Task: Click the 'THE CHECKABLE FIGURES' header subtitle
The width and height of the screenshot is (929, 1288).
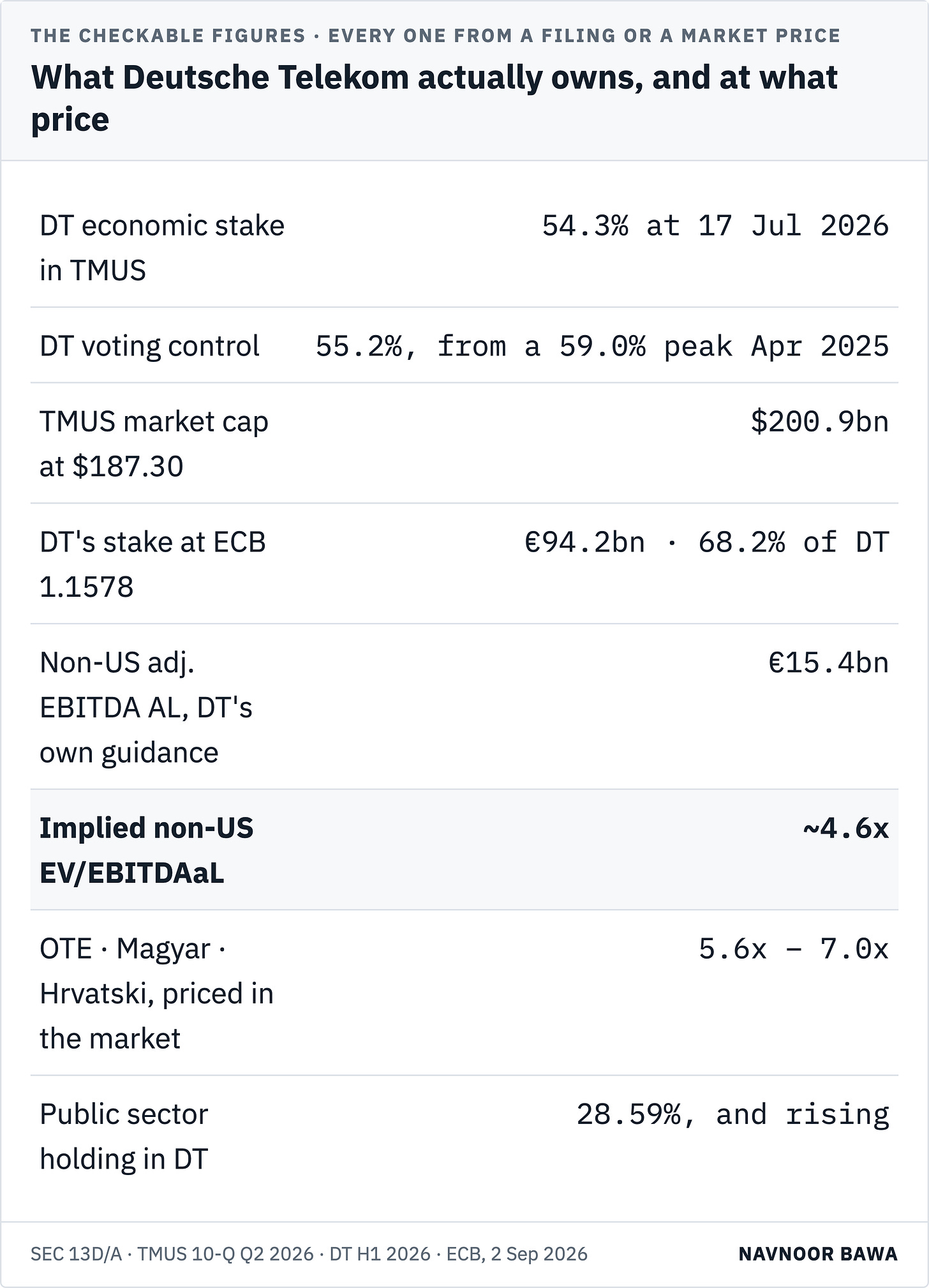Action: click(168, 36)
